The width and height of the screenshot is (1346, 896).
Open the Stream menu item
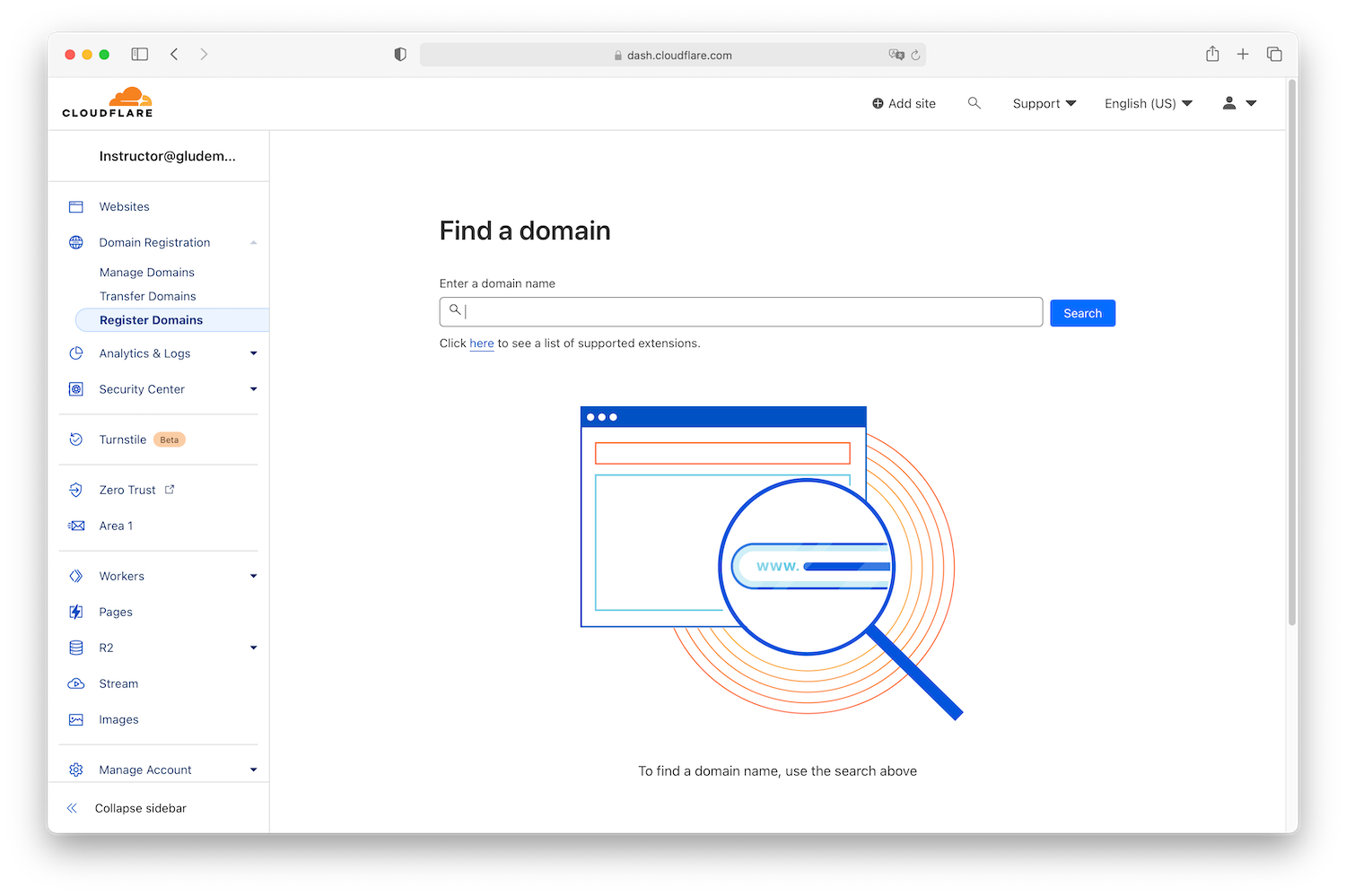pyautogui.click(x=118, y=684)
